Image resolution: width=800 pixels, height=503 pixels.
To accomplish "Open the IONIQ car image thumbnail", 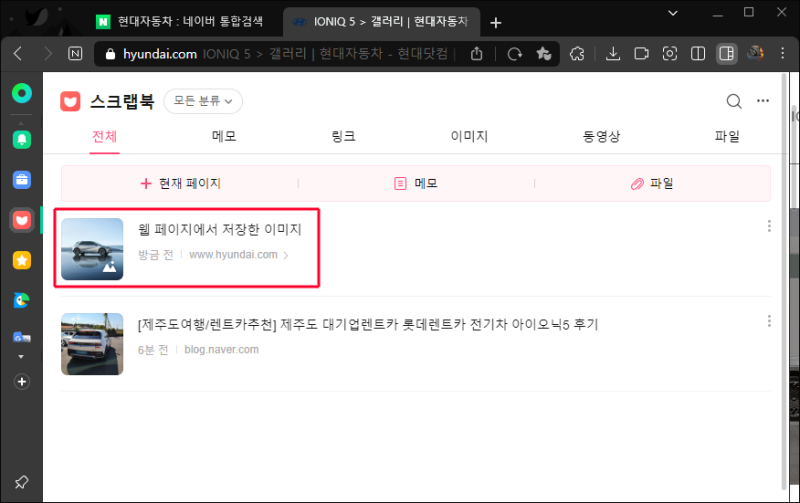I will [92, 249].
